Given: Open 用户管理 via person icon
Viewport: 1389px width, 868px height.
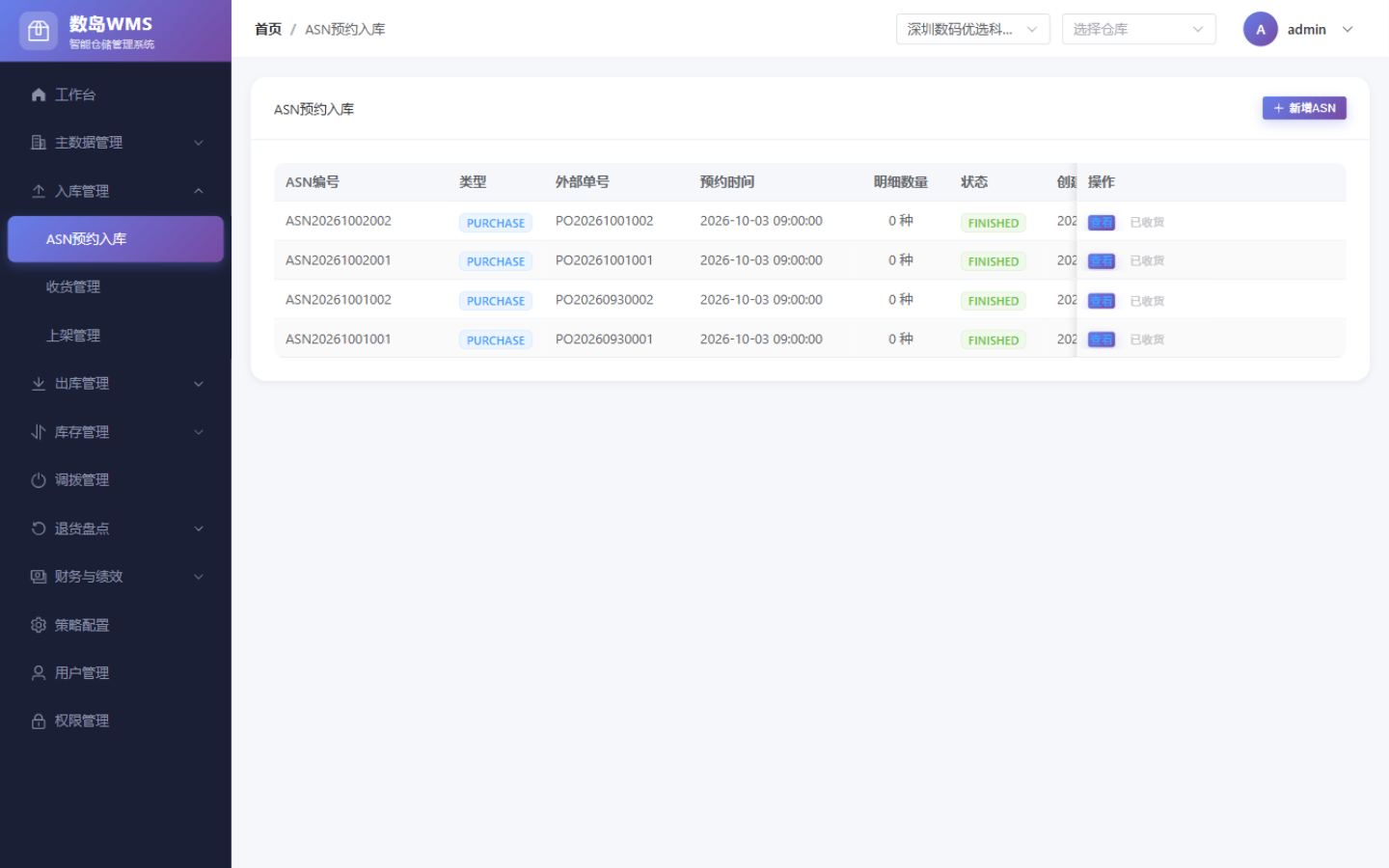Looking at the screenshot, I should 39,673.
